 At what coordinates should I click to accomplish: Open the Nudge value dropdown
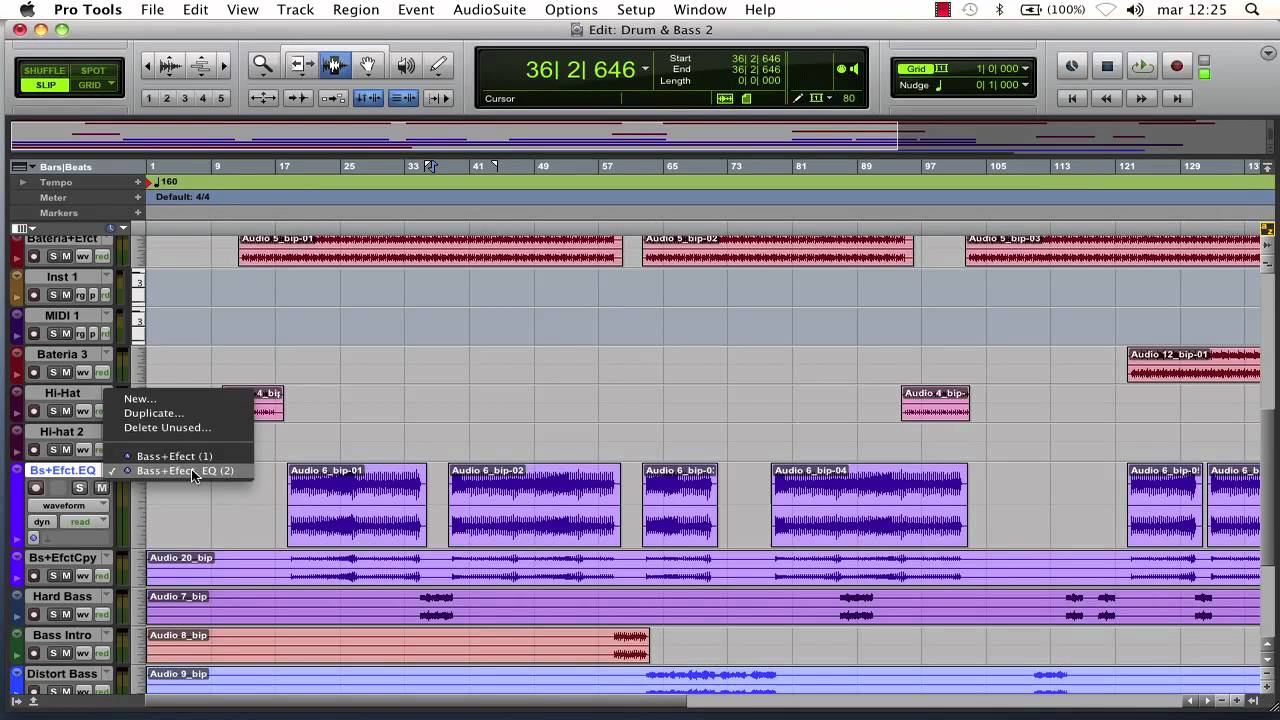point(1025,85)
